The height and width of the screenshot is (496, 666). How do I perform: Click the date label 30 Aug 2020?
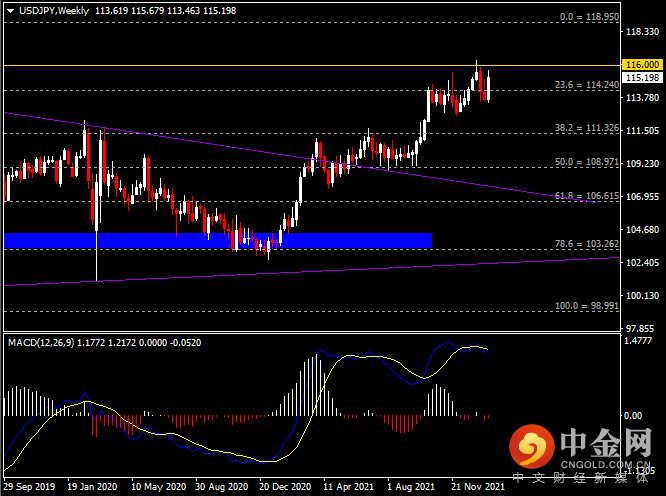[x=221, y=487]
